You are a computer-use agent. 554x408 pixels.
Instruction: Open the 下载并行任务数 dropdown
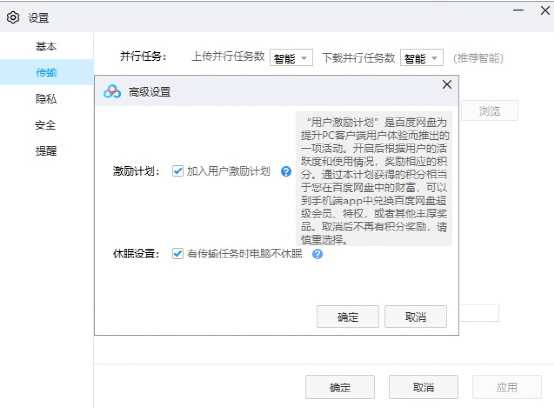pyautogui.click(x=422, y=58)
